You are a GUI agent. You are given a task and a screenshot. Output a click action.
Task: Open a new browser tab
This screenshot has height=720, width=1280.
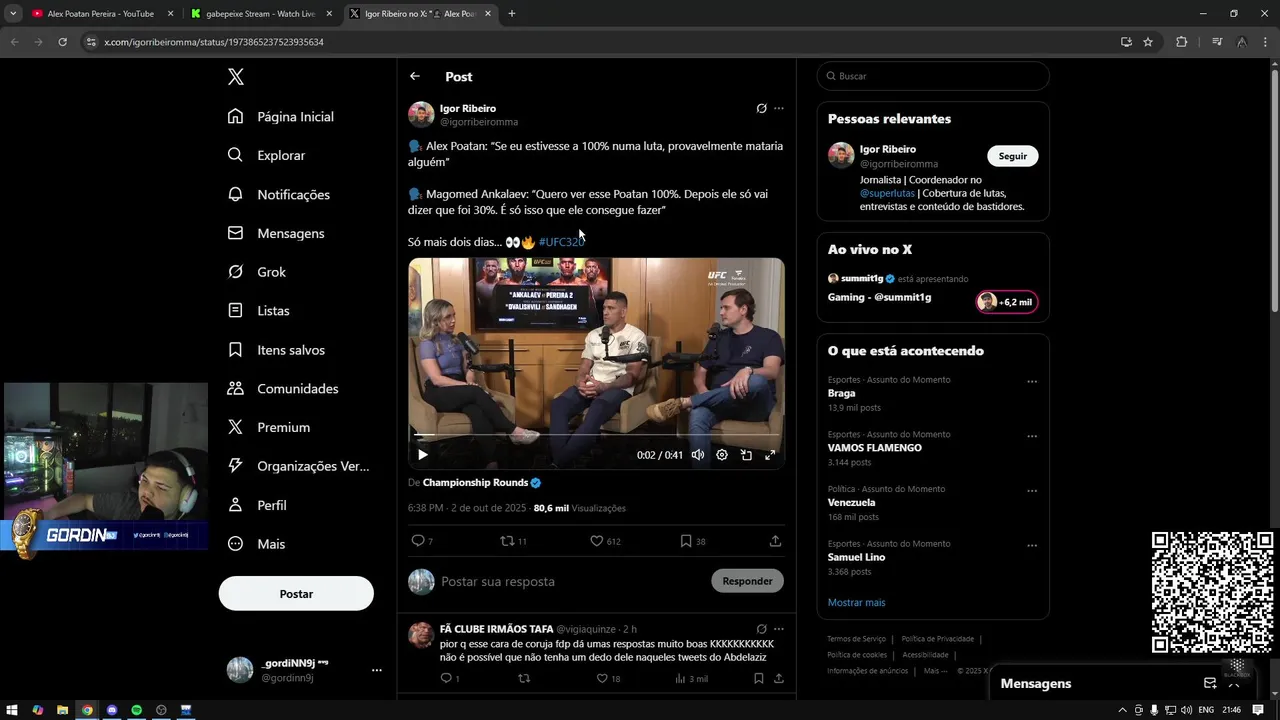point(512,14)
